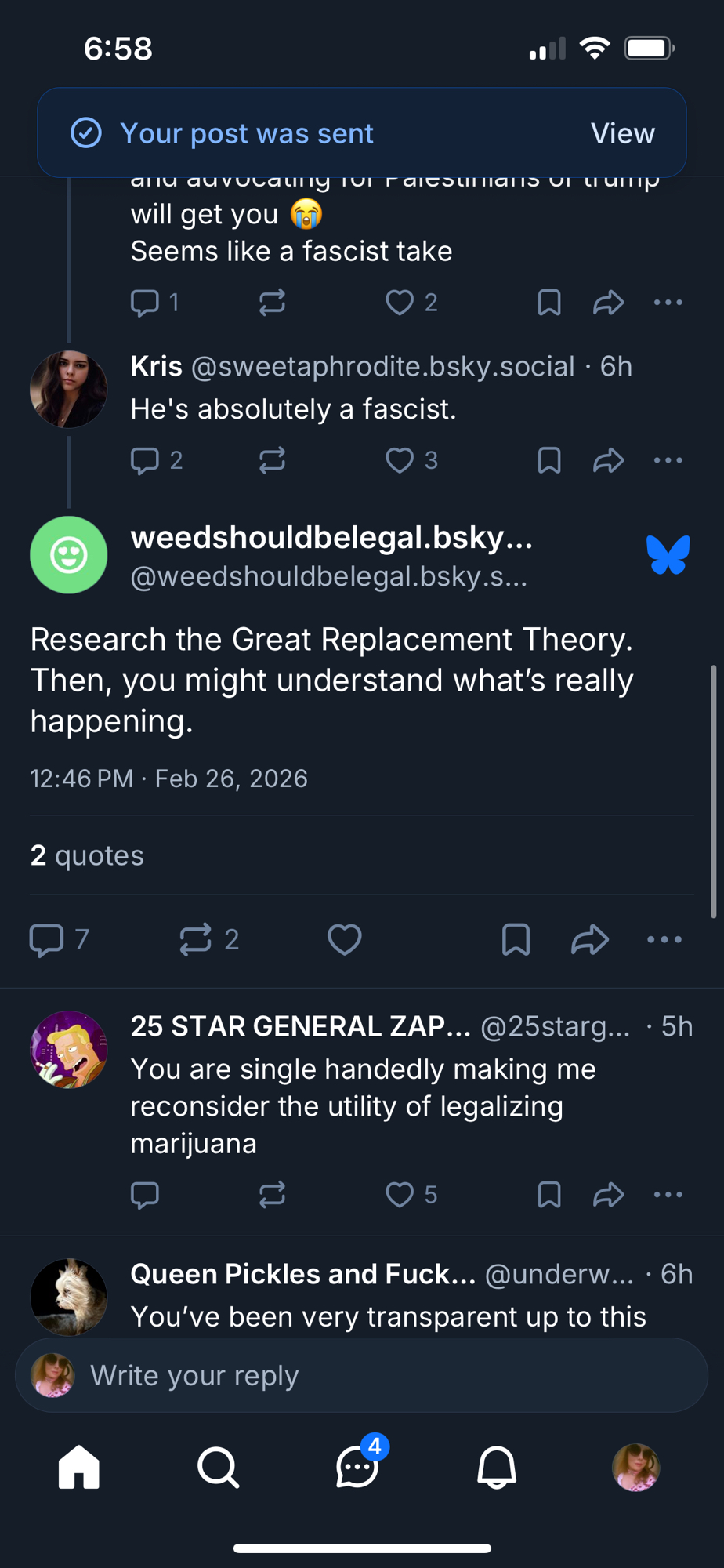The image size is (724, 1568).
Task: View the 2 quotes of this post
Action: (87, 855)
